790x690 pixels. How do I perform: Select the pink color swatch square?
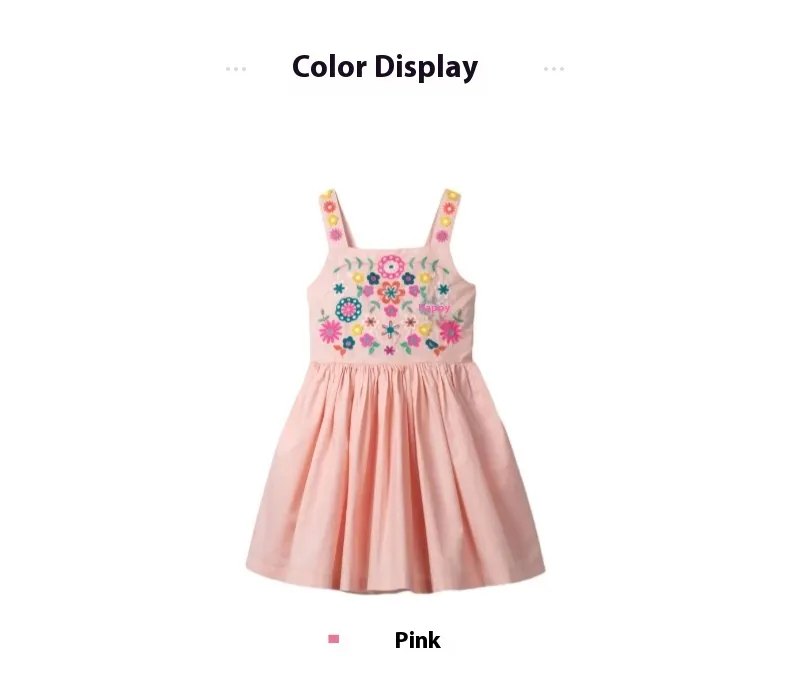pos(334,639)
